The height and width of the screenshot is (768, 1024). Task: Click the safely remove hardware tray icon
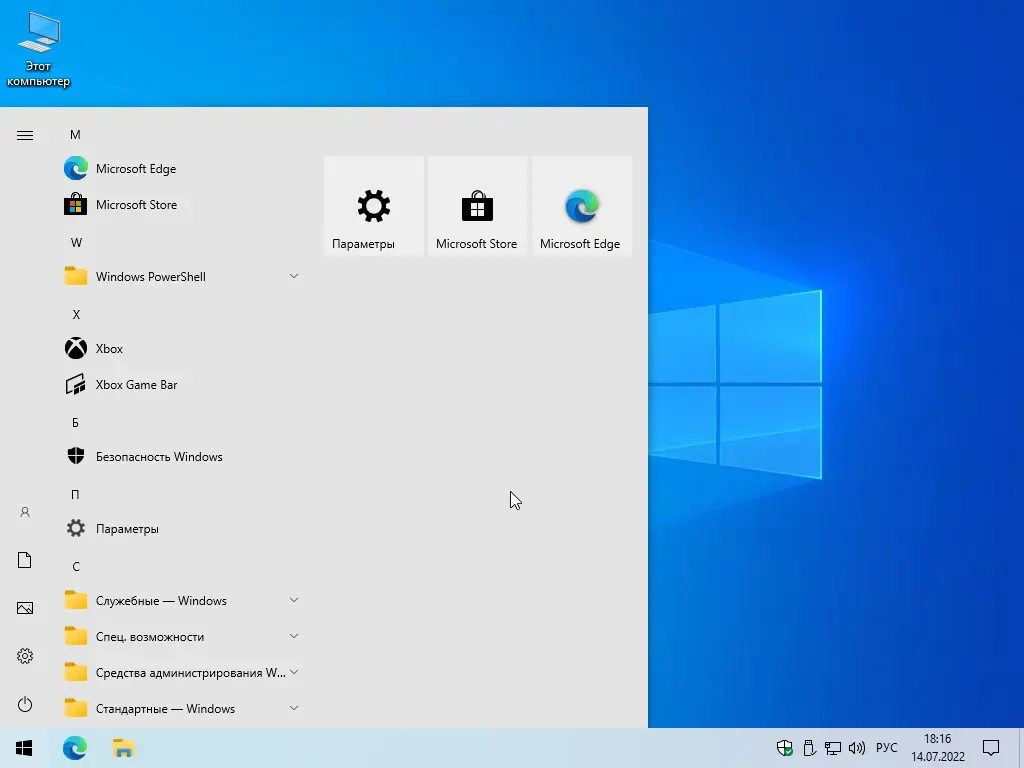[809, 748]
